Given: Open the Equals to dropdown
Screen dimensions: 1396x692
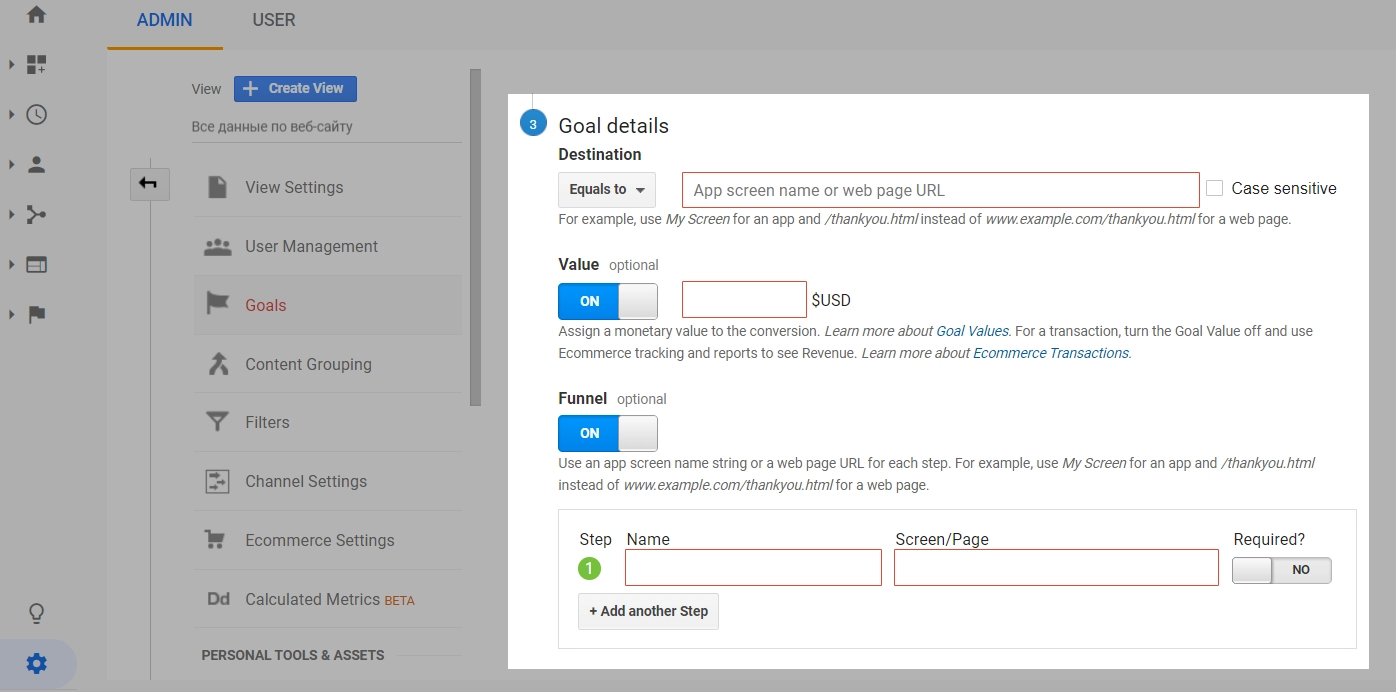Looking at the screenshot, I should [606, 189].
